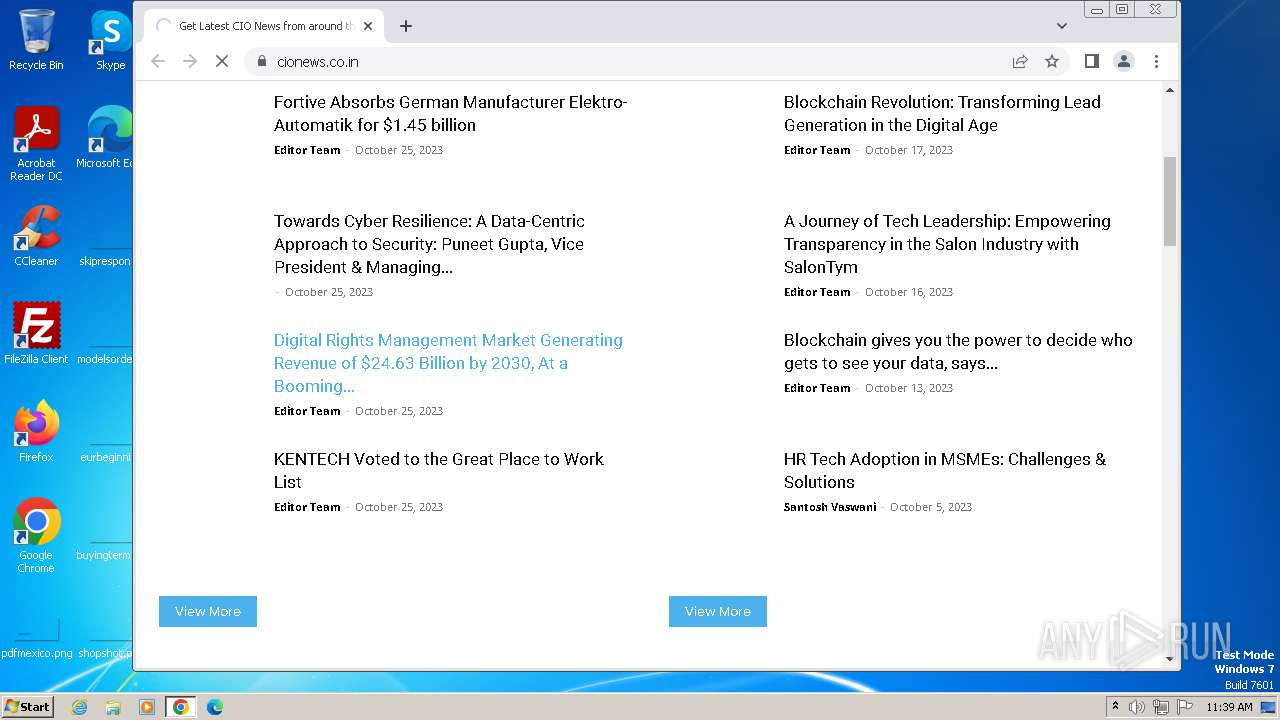Open Blockchain Revolution lead generation article
This screenshot has width=1280, height=720.
point(942,113)
